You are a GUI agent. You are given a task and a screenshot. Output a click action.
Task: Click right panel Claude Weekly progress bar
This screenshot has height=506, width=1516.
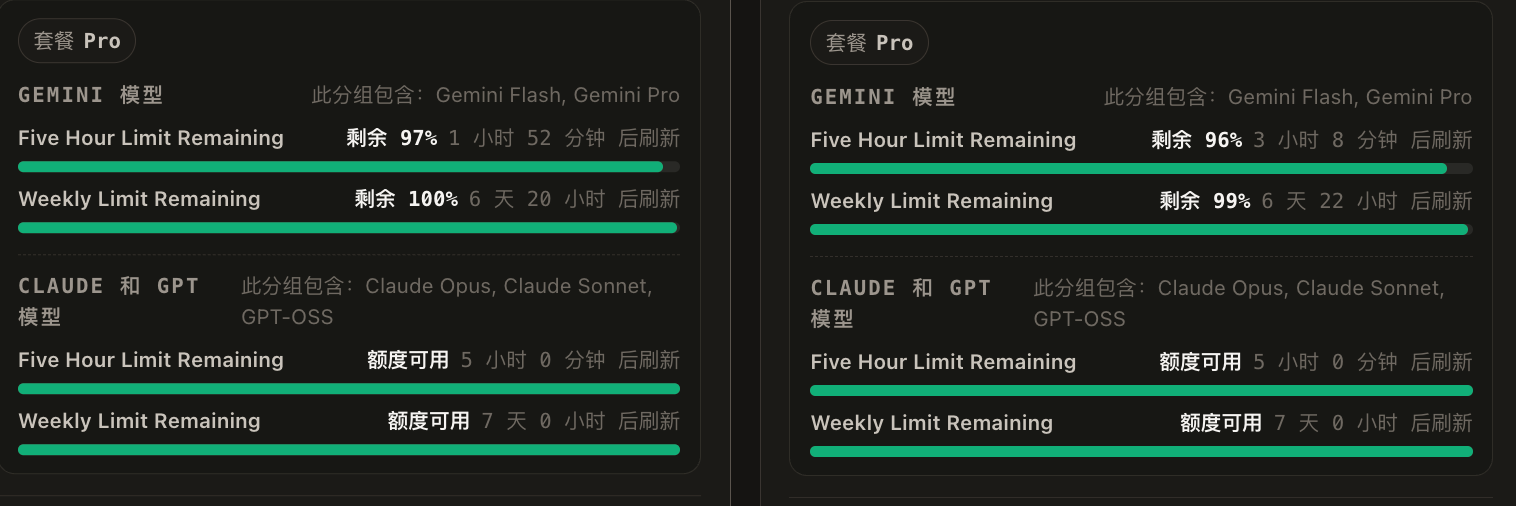point(1141,452)
